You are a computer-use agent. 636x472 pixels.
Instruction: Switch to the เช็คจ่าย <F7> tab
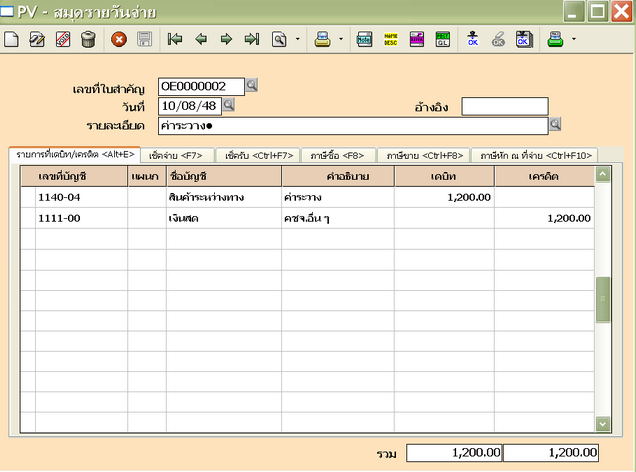click(176, 156)
